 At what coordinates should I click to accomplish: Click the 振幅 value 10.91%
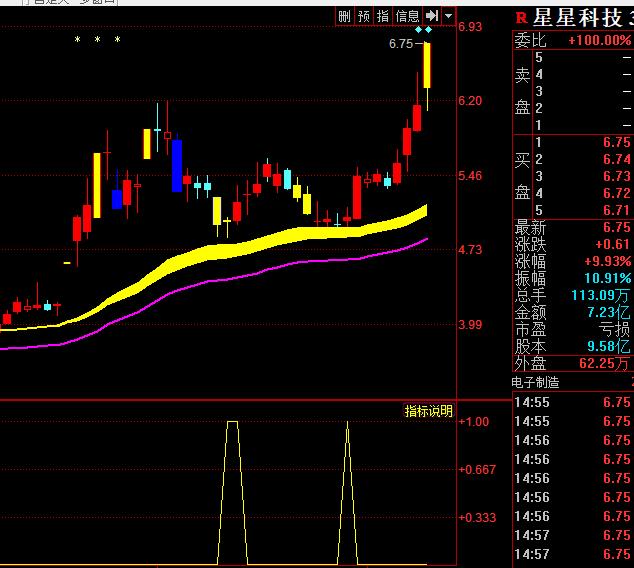(608, 278)
